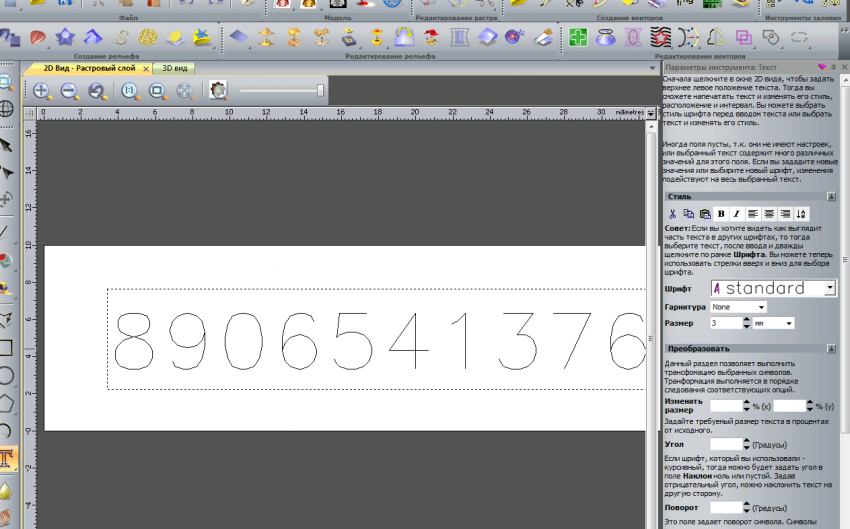Click the overlapping rectangle and circle trim icon
This screenshot has height=529, width=850.
[x=771, y=37]
